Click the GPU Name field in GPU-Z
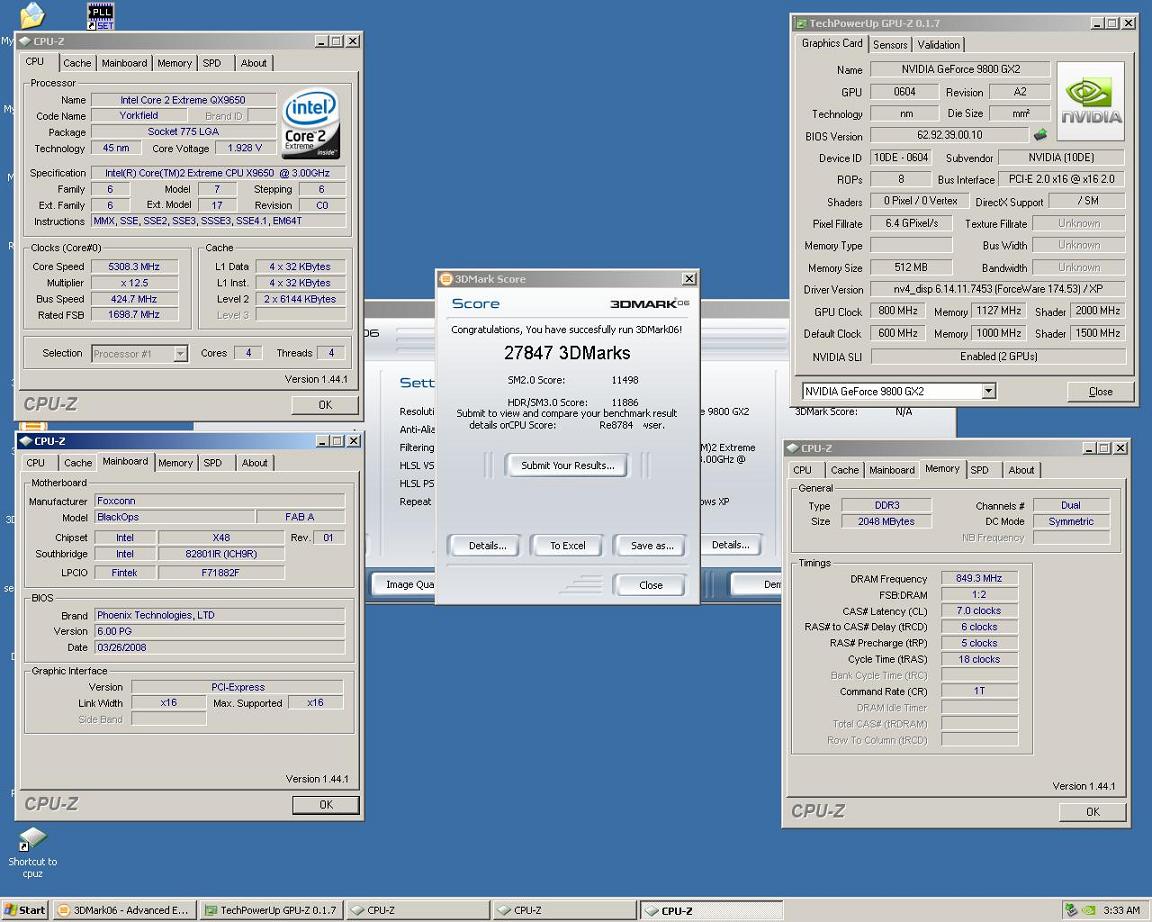This screenshot has height=922, width=1152. tap(960, 69)
